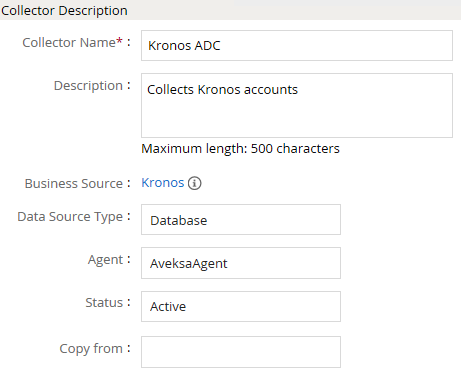Viewport: 461px width, 375px height.
Task: Click the Copy from field
Action: pos(241,352)
